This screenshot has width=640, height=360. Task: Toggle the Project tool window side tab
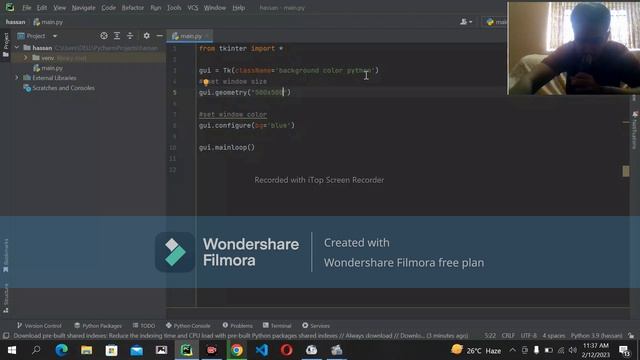pos(5,46)
